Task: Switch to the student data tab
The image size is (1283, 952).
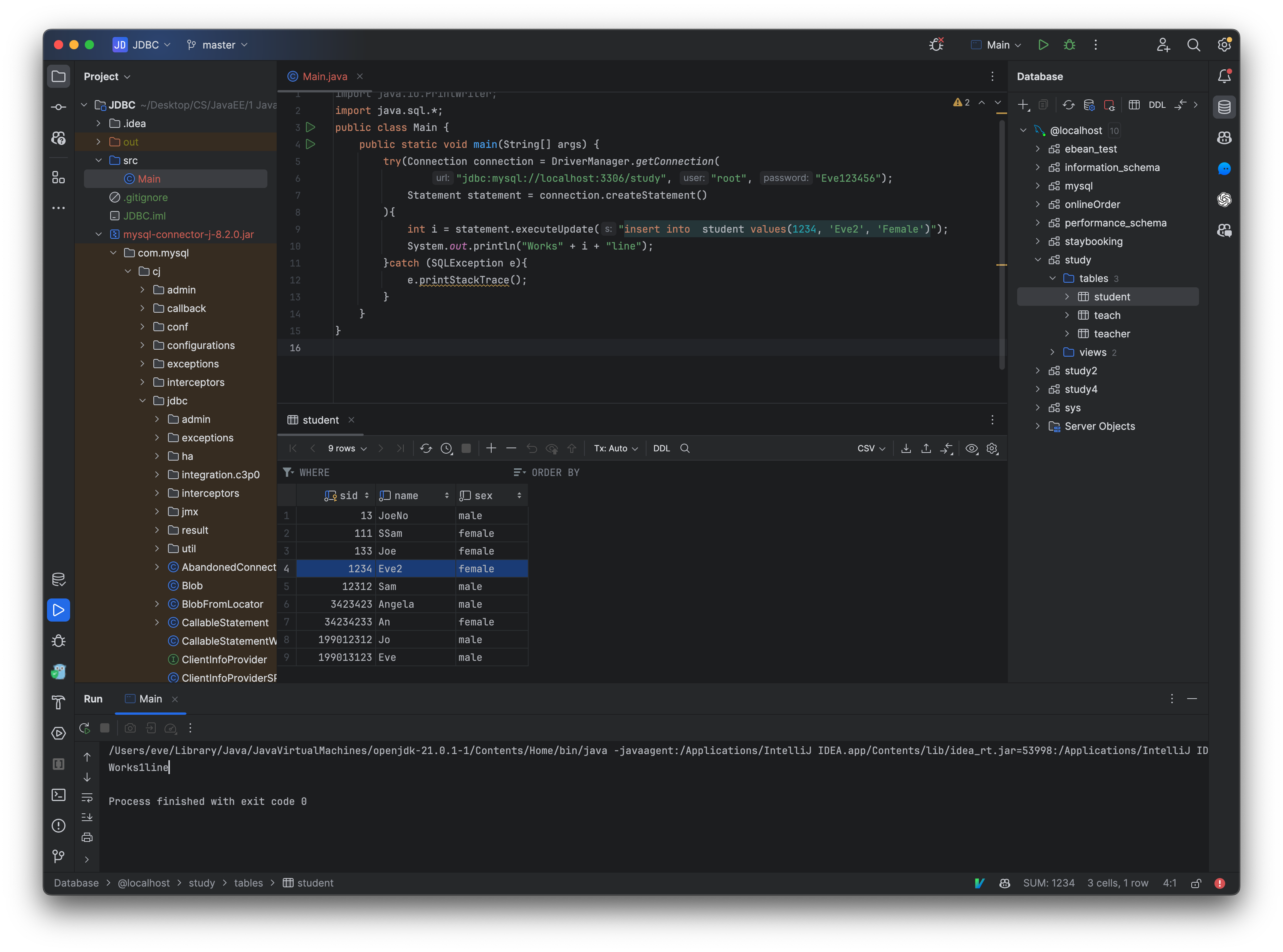Action: 321,420
